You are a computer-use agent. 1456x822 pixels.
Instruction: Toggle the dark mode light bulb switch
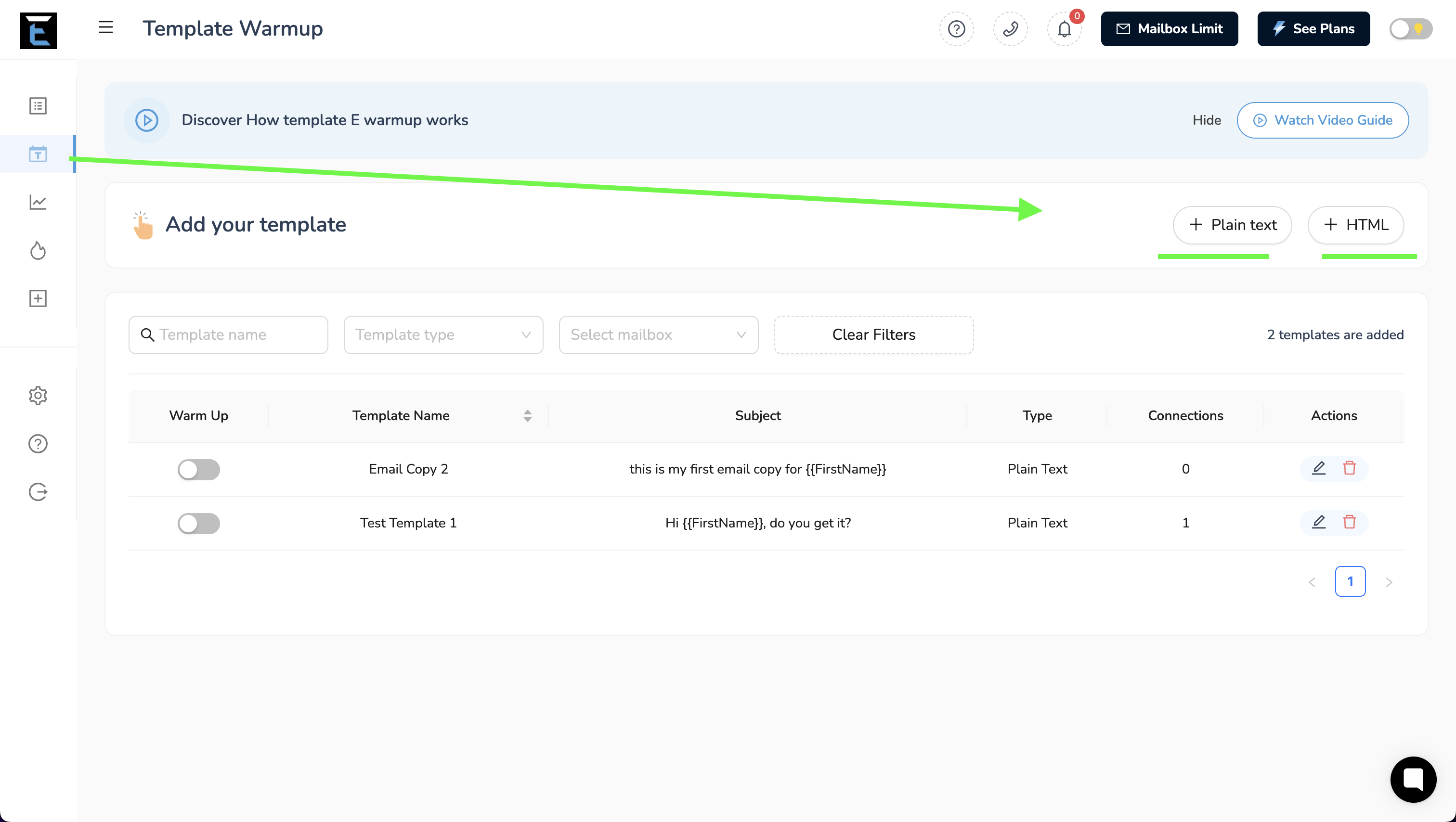pyautogui.click(x=1410, y=29)
